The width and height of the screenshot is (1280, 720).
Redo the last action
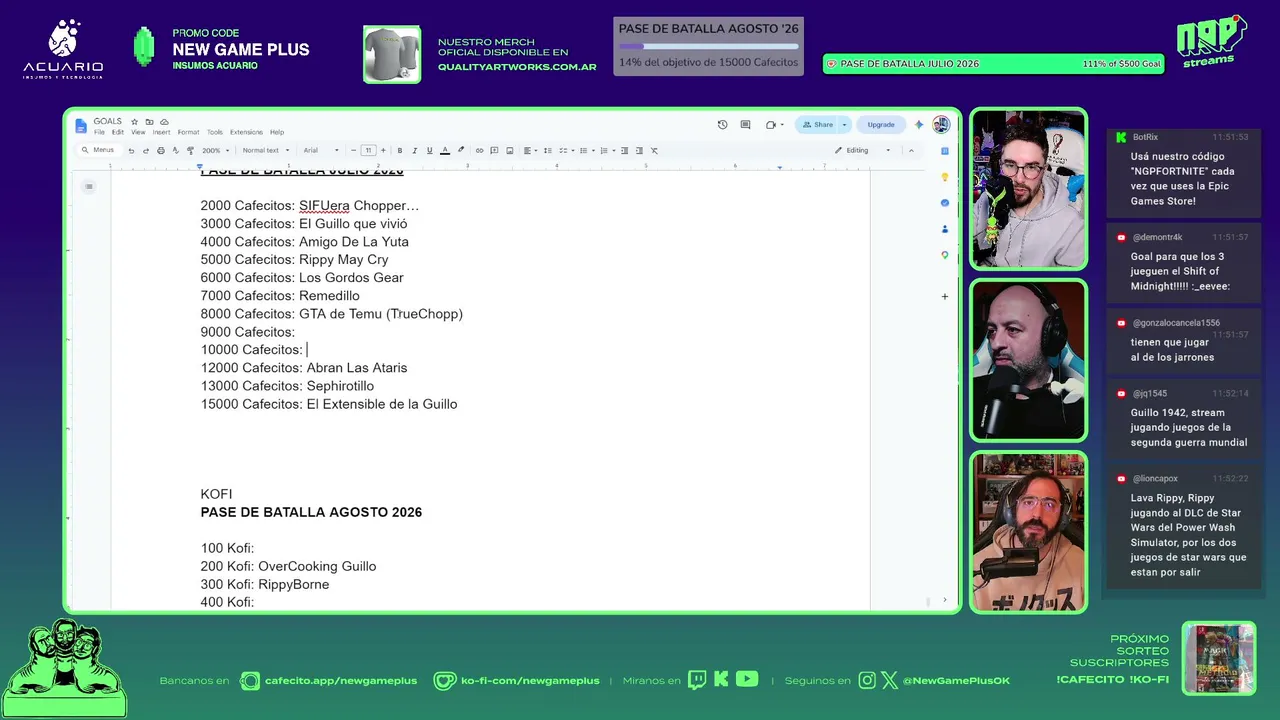[x=146, y=151]
